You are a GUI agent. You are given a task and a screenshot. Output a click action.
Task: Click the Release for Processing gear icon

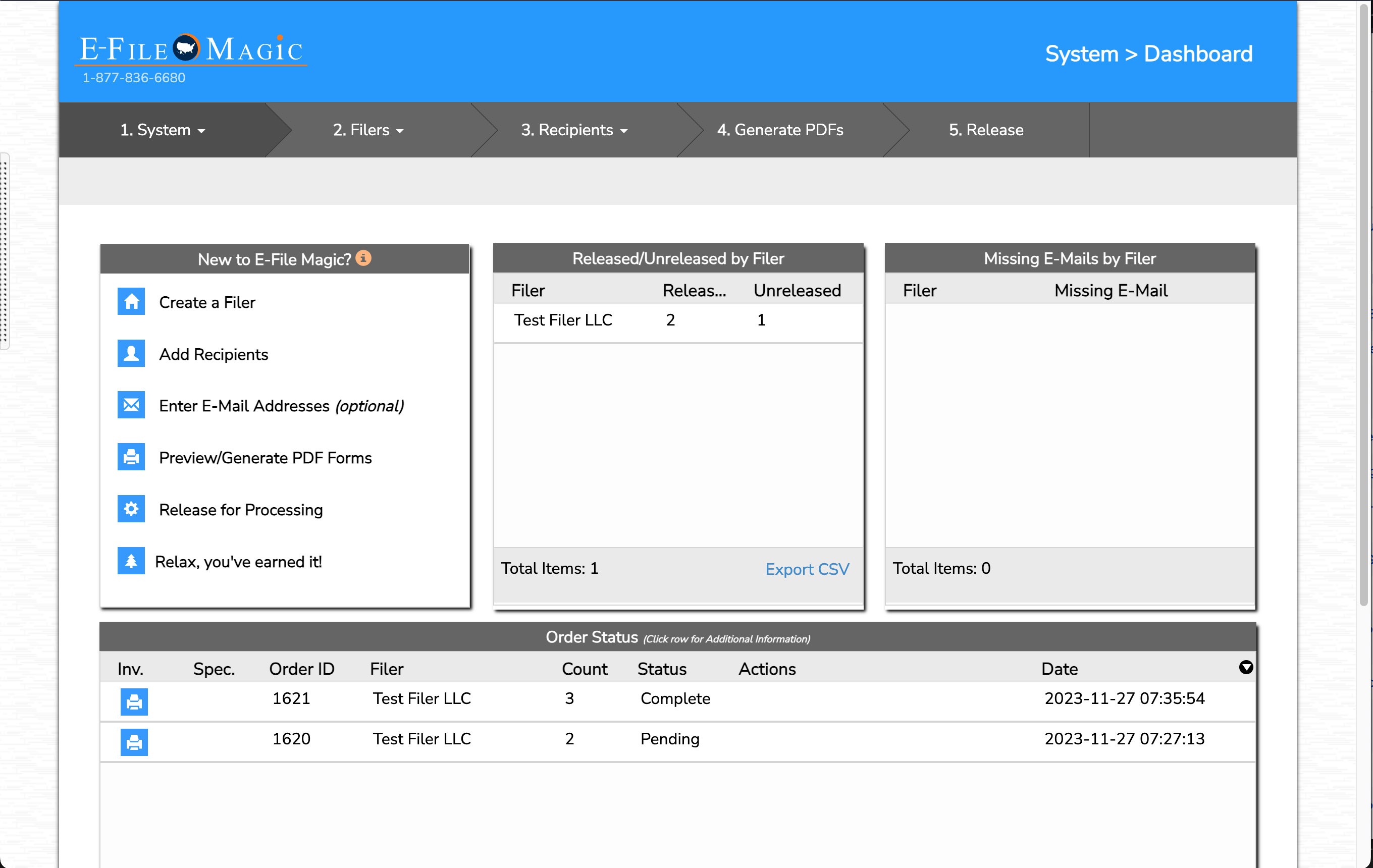(x=131, y=509)
